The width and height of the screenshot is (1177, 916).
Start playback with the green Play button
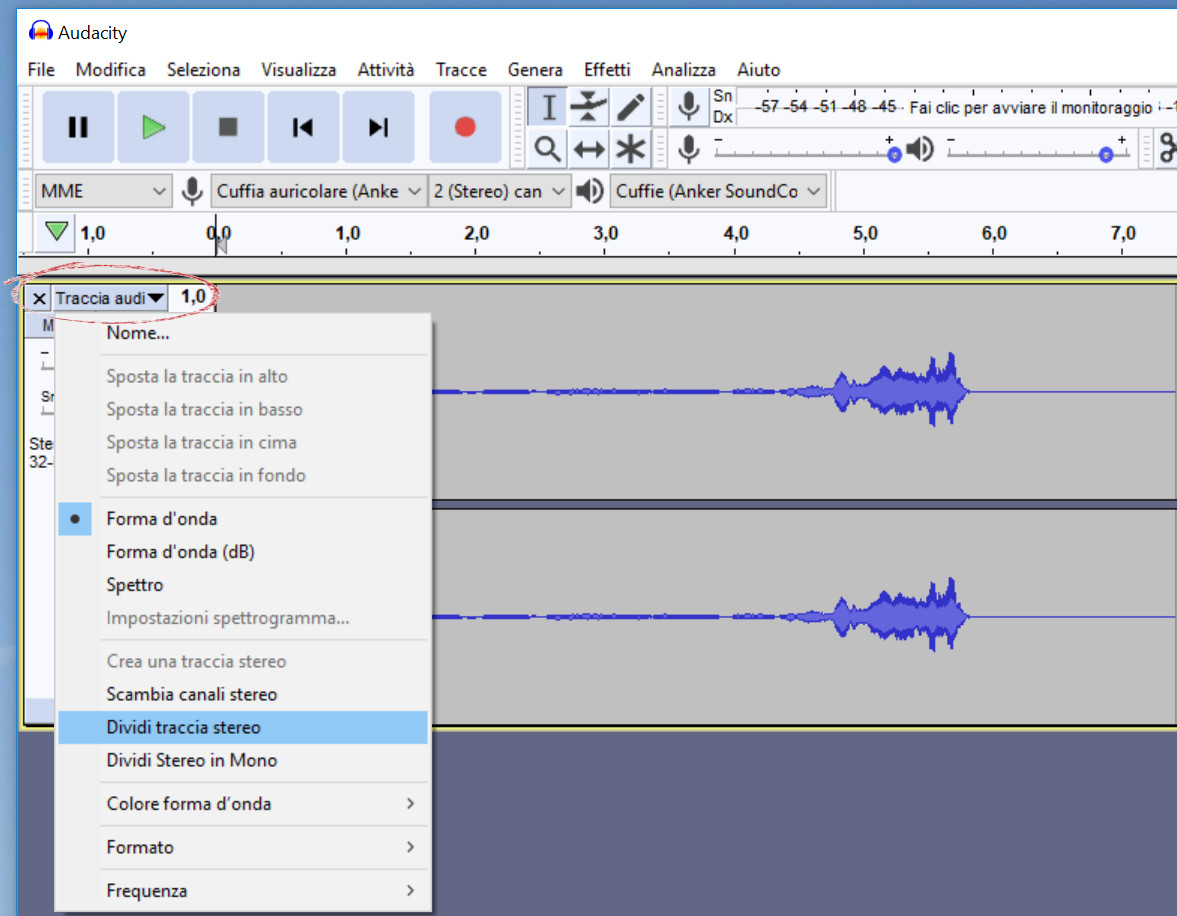click(153, 127)
